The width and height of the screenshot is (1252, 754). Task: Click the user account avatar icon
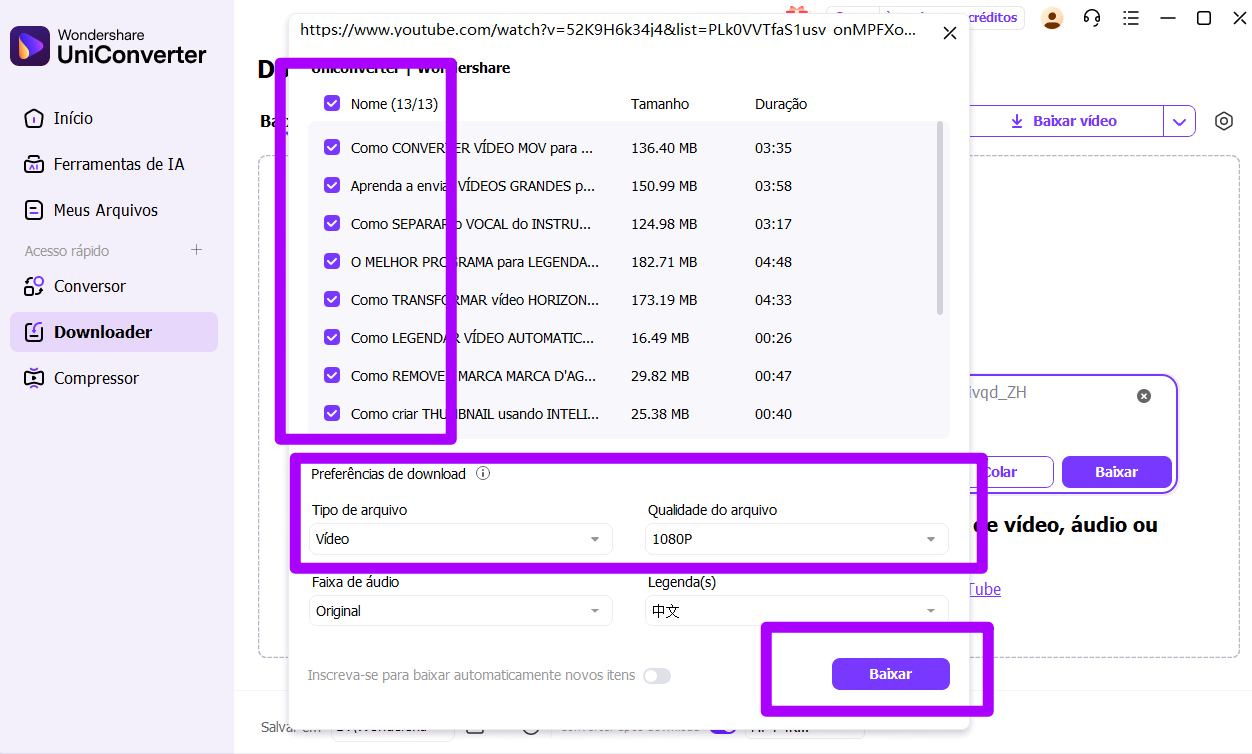(1051, 18)
